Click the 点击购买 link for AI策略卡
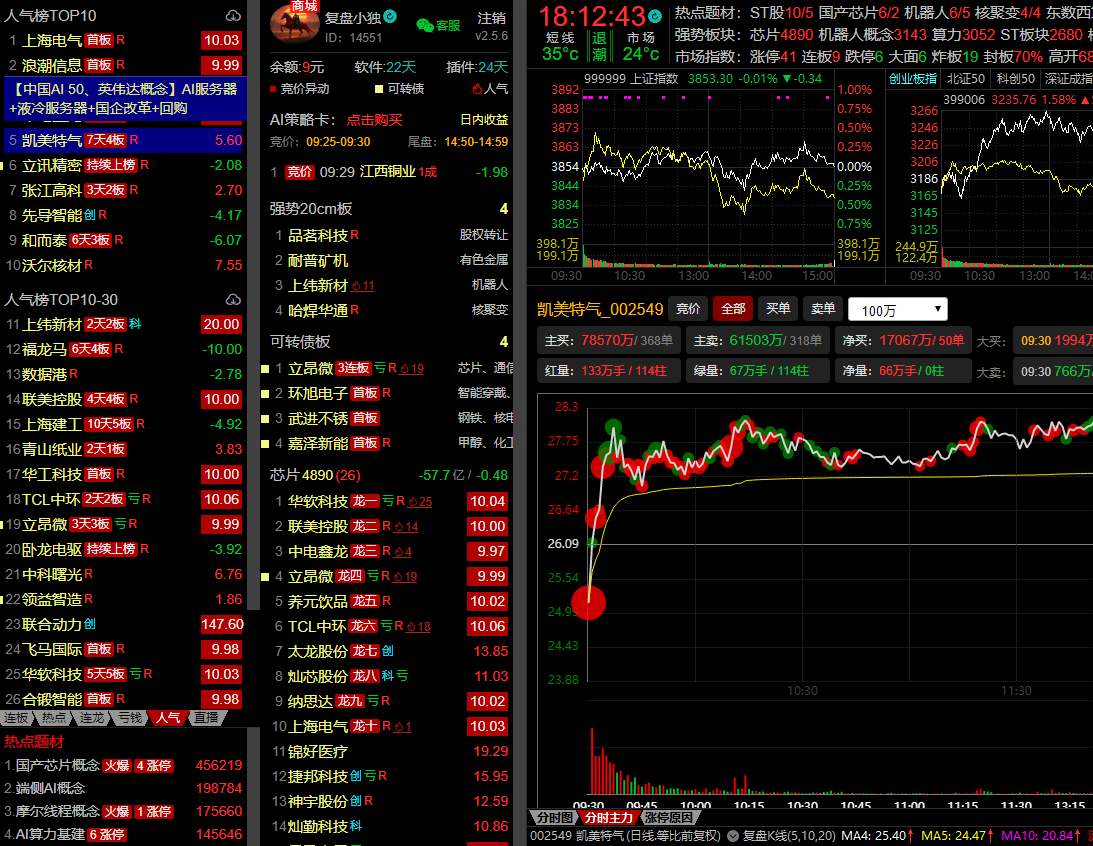Viewport: 1093px width, 846px height. (x=375, y=120)
